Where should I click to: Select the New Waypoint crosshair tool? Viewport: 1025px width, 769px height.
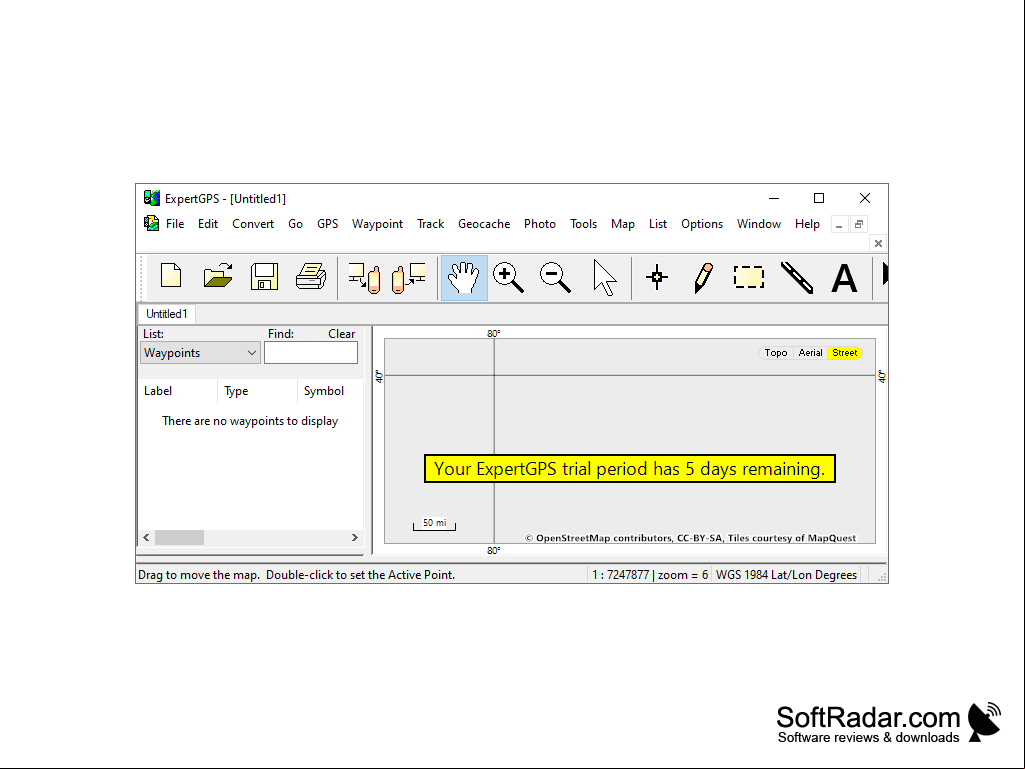pos(657,277)
